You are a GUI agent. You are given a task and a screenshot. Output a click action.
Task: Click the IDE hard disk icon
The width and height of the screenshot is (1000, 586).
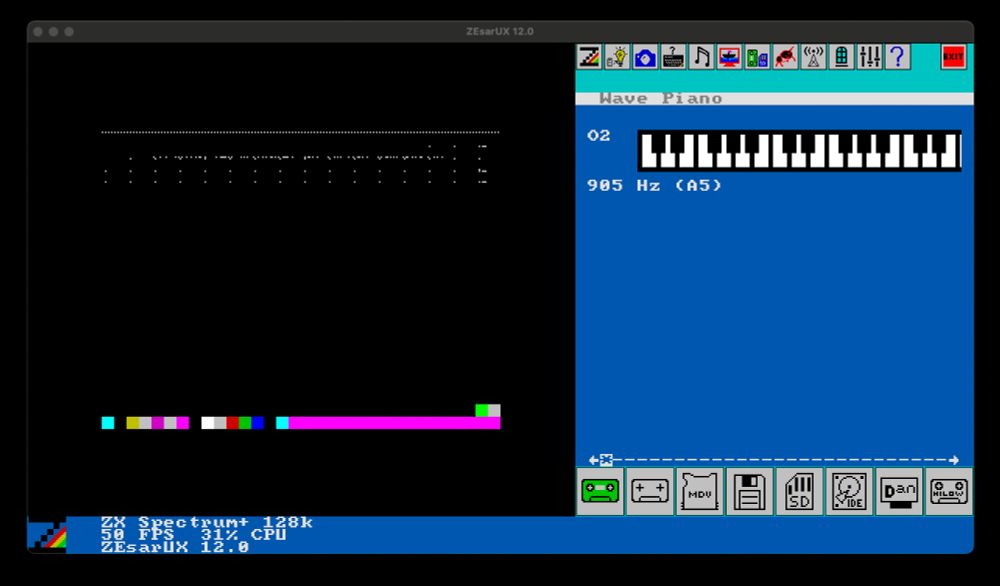point(849,491)
